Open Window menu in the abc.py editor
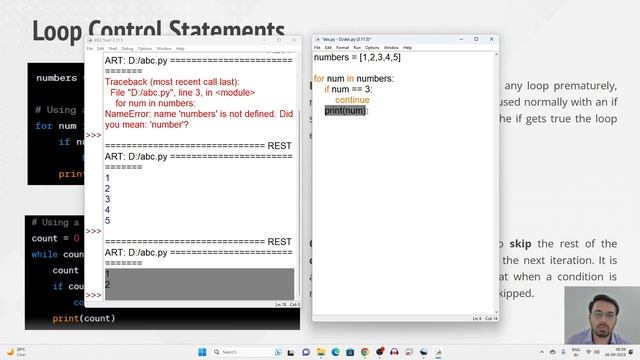This screenshot has height=360, width=640. tap(391, 48)
